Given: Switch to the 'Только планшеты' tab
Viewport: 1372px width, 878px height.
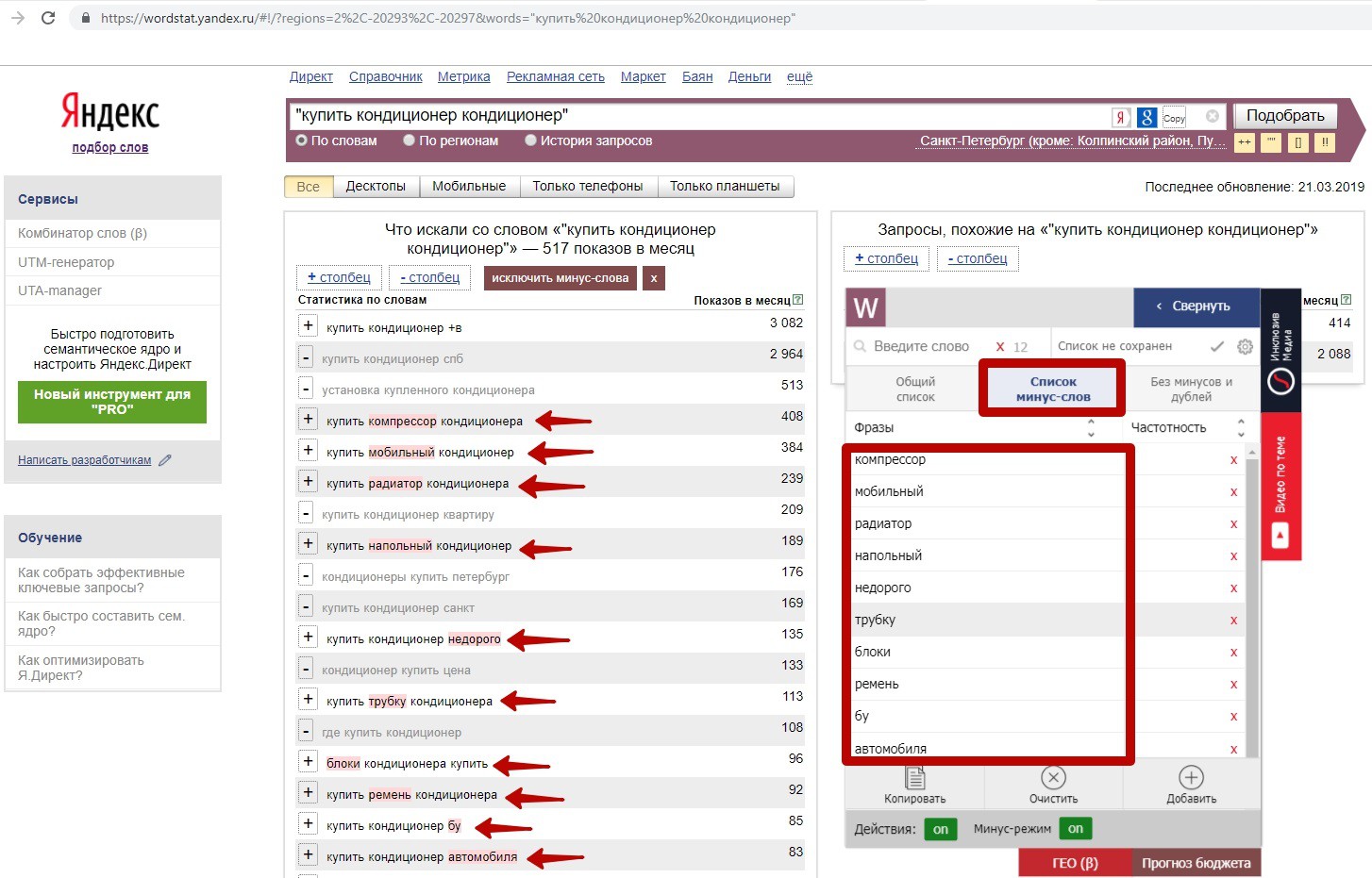Looking at the screenshot, I should tap(725, 187).
